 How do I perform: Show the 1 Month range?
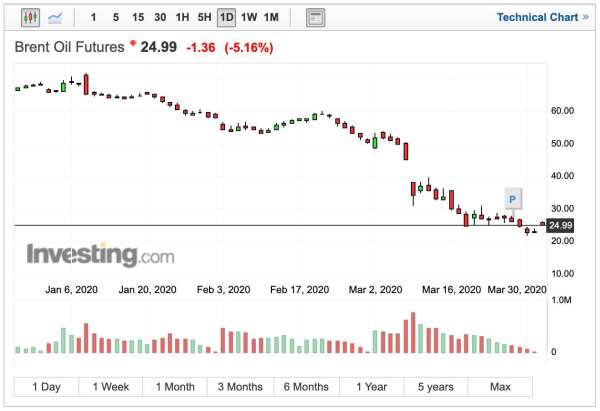pos(175,387)
